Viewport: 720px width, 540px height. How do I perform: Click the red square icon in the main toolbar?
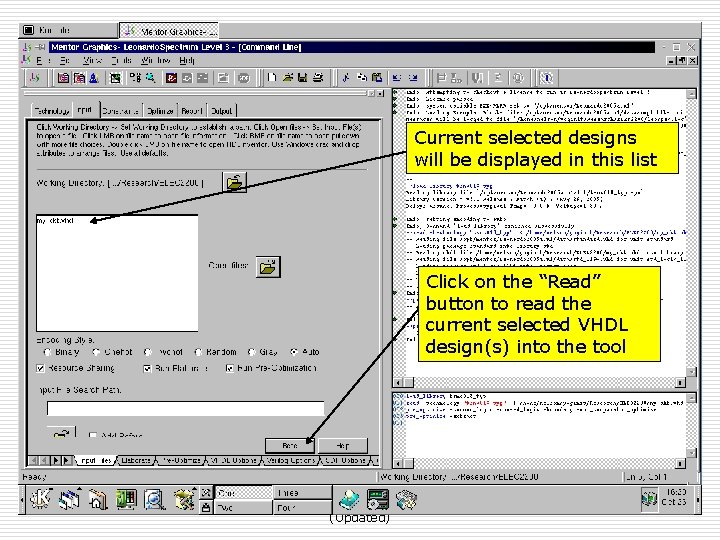(x=171, y=78)
